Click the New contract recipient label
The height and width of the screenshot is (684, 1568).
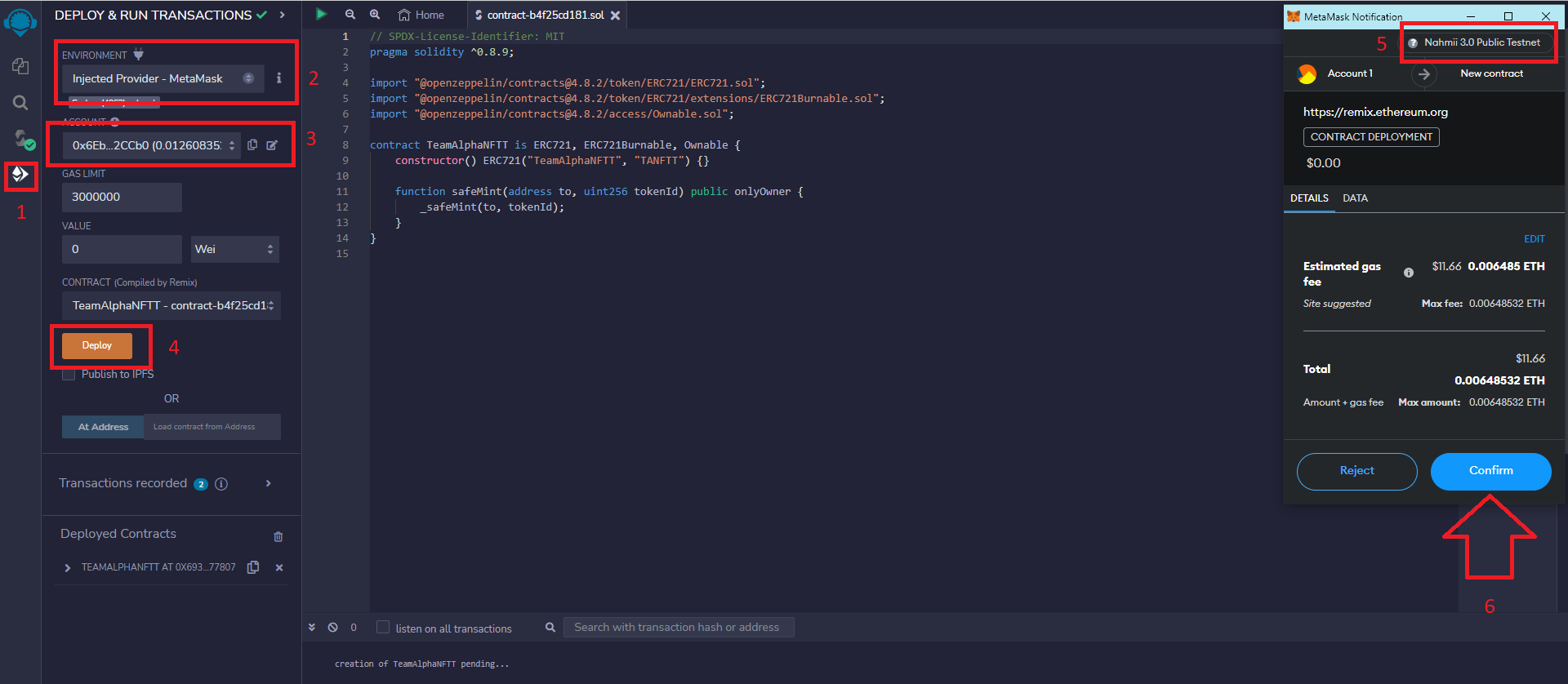[1491, 73]
